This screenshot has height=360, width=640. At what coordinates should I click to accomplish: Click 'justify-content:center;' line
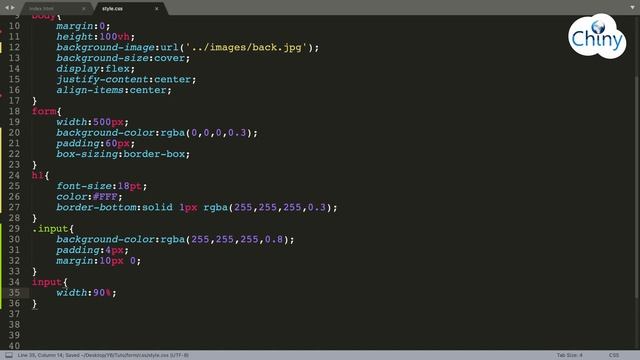[x=126, y=79]
